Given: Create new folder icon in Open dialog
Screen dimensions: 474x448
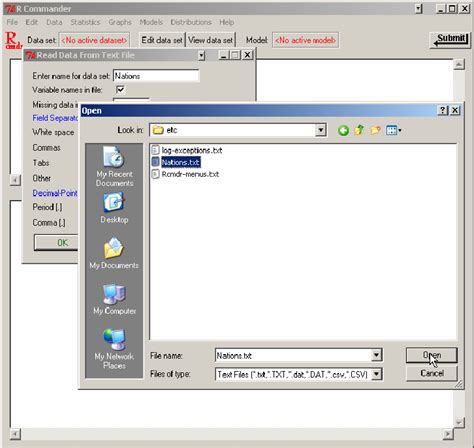Looking at the screenshot, I should [x=375, y=130].
